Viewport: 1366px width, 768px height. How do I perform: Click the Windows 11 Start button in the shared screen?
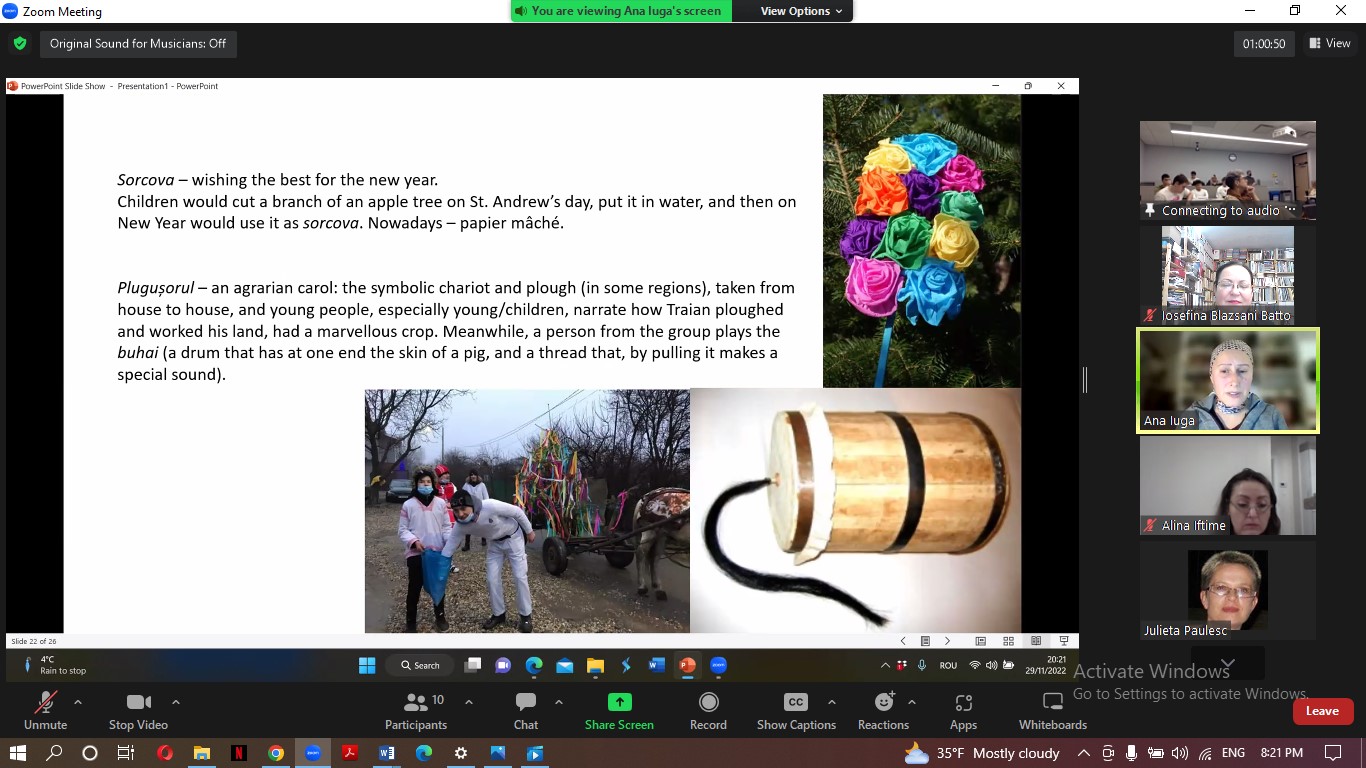pyautogui.click(x=367, y=665)
